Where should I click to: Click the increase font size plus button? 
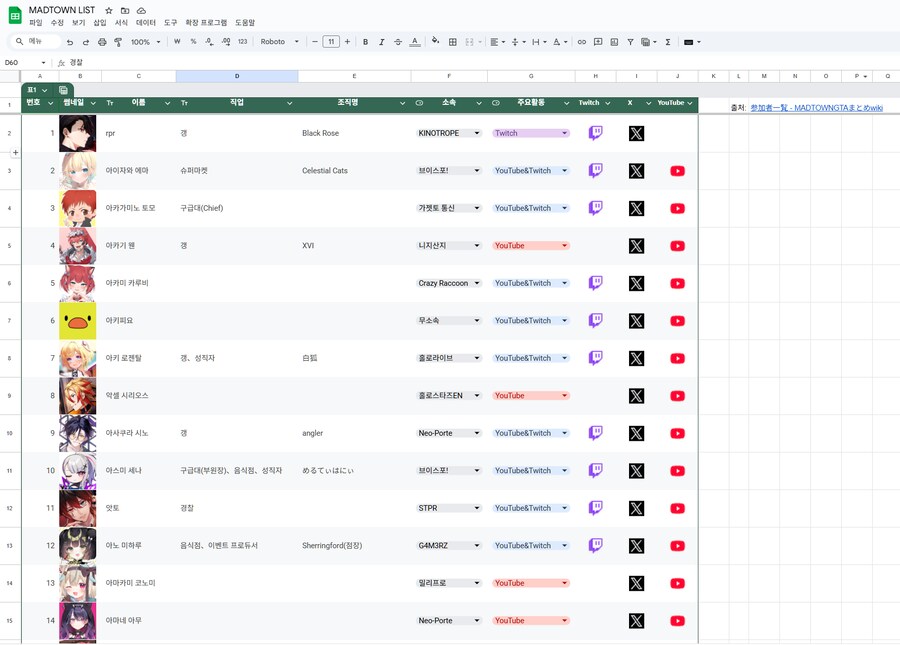346,42
